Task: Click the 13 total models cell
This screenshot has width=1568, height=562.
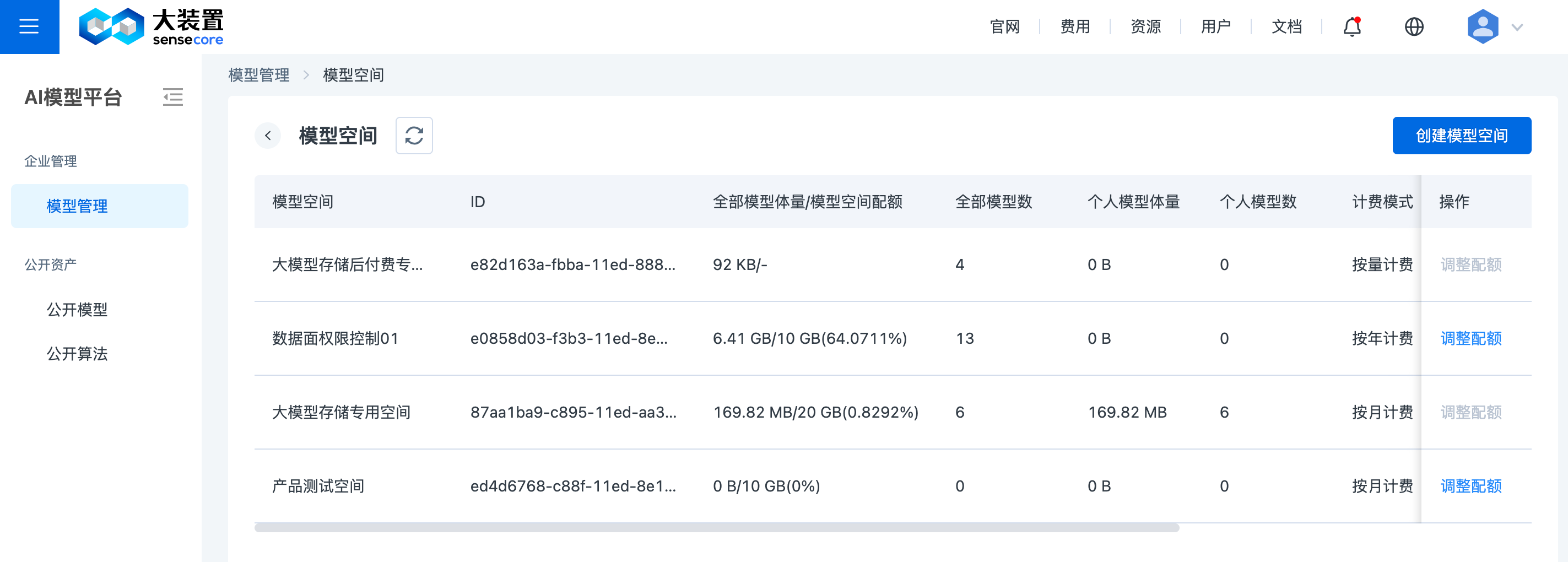Action: tap(965, 338)
